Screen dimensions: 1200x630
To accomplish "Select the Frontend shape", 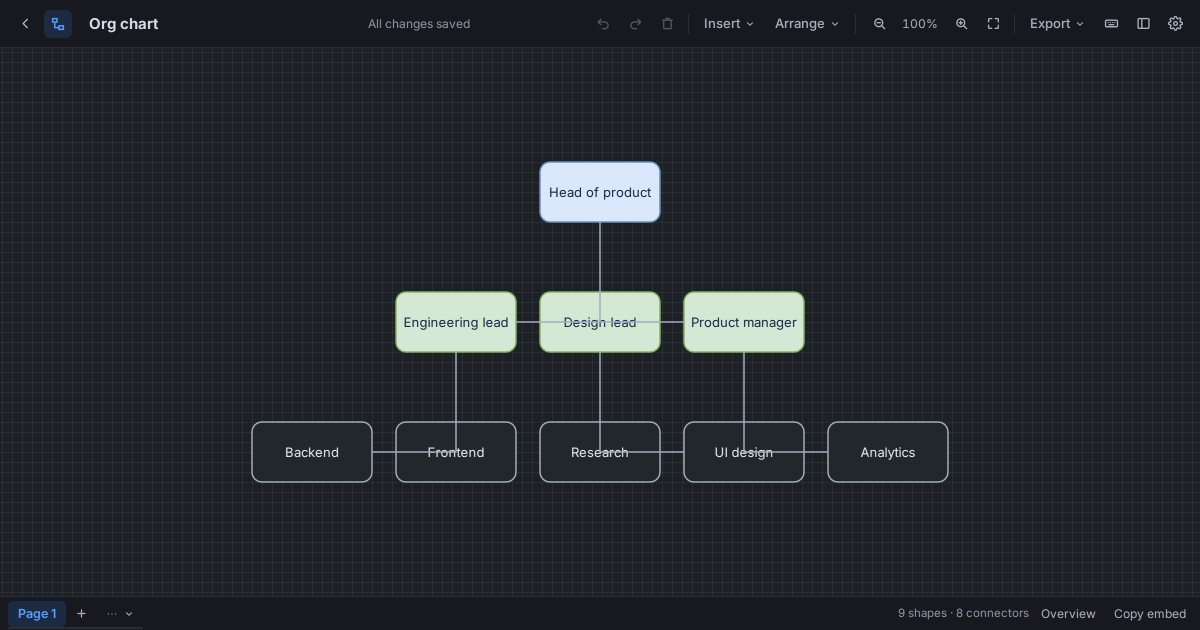I will click(x=456, y=452).
